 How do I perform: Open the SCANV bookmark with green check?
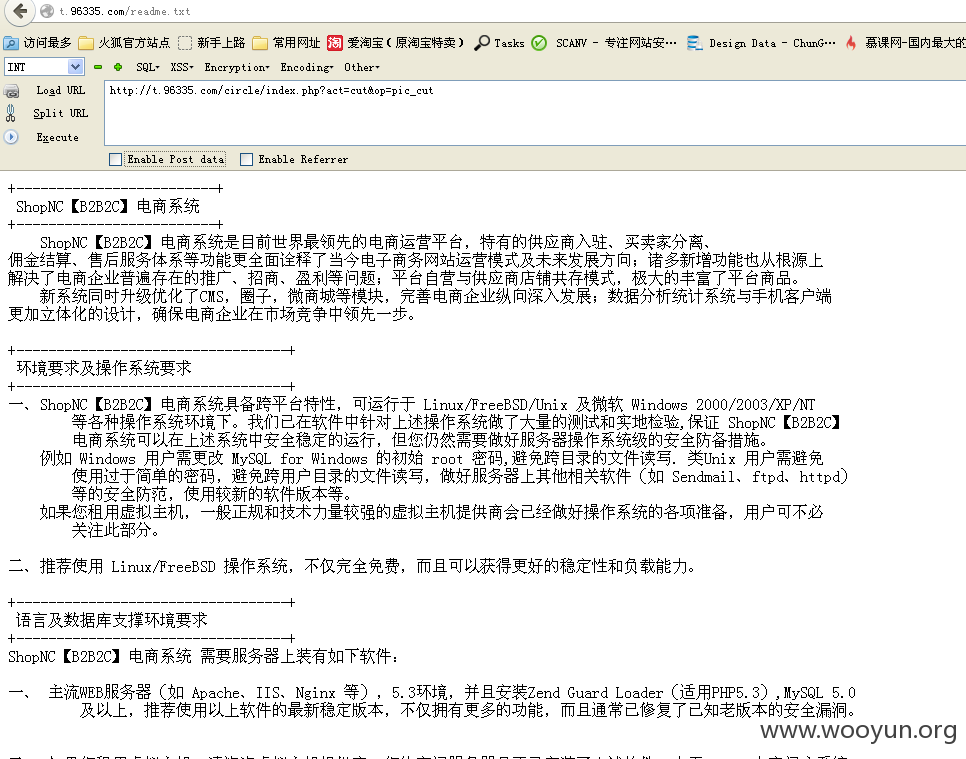pos(604,43)
